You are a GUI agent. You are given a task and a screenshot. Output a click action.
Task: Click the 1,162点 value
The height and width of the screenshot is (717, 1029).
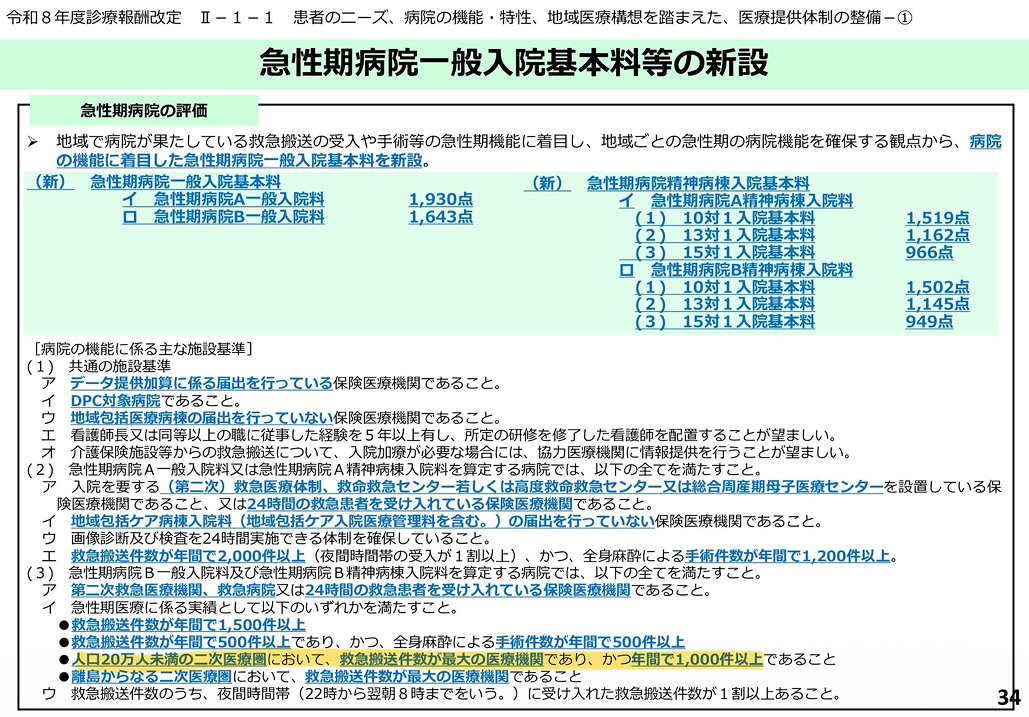pyautogui.click(x=937, y=235)
